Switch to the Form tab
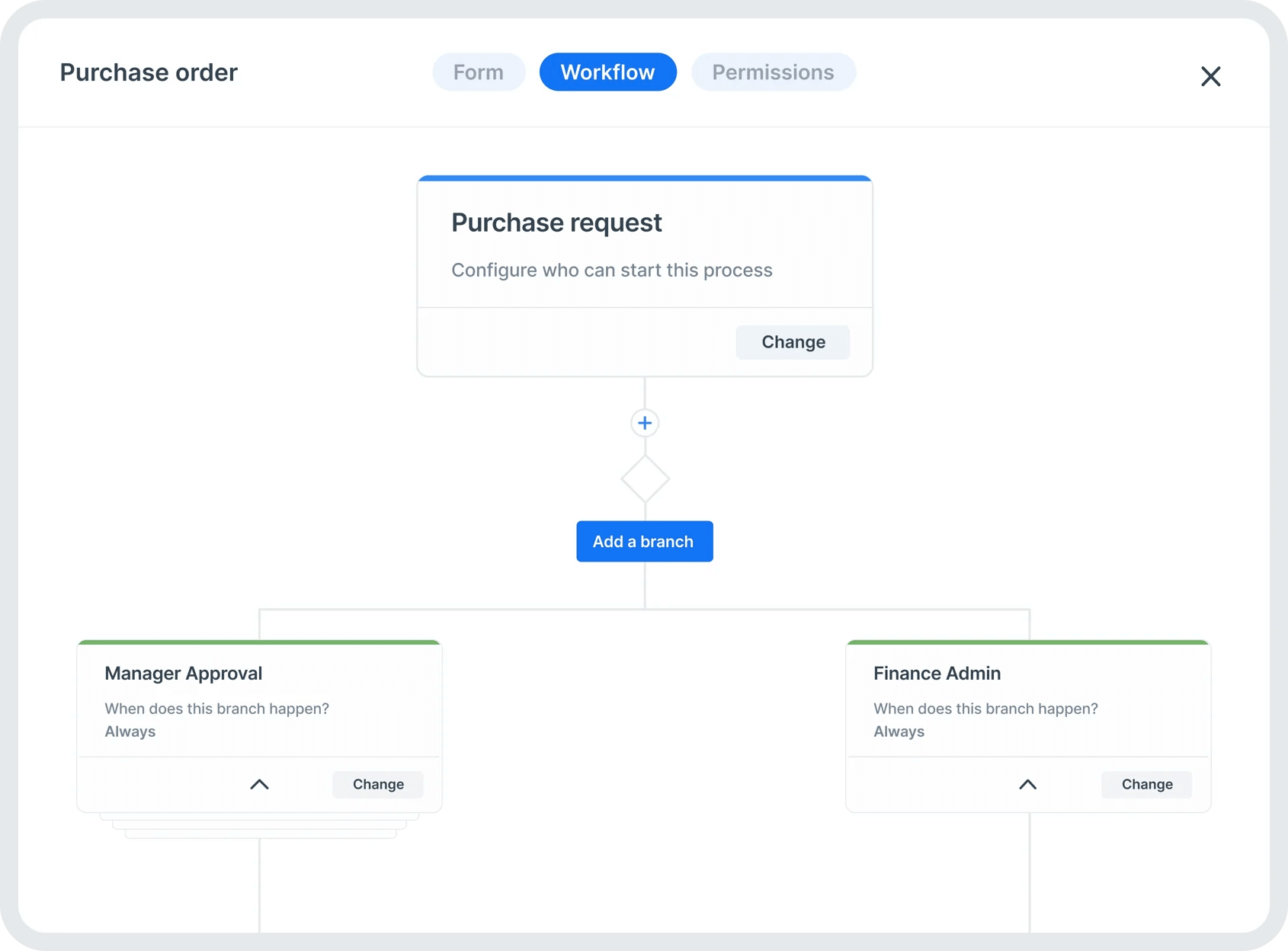The width and height of the screenshot is (1288, 951). coord(479,72)
